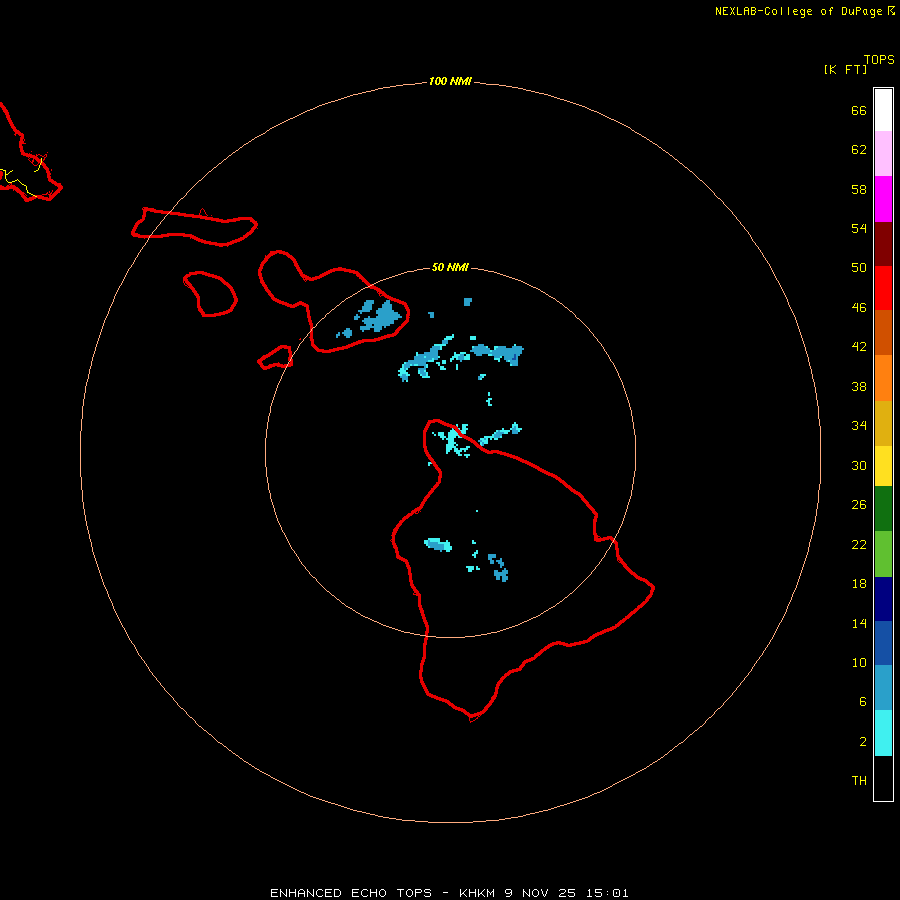Click the light pink legend swatch
This screenshot has height=900, width=900.
tap(883, 153)
